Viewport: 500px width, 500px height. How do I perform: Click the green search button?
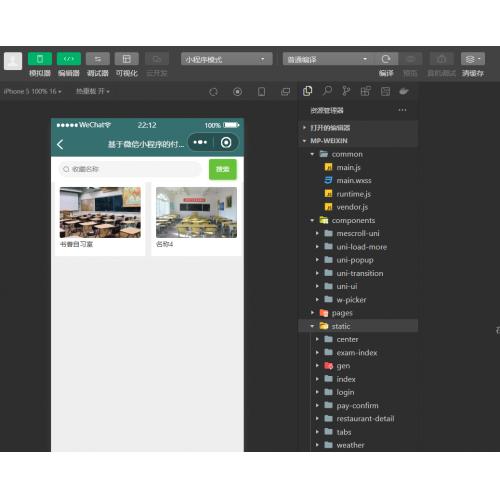tap(223, 169)
